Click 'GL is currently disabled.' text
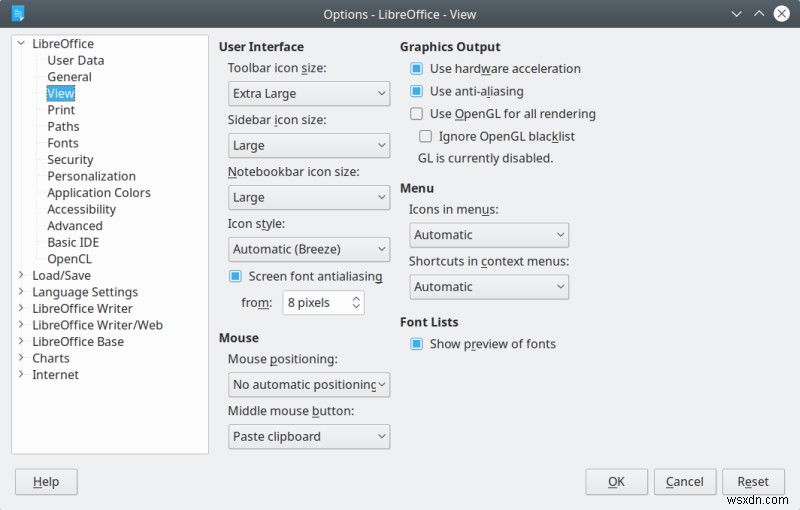800x510 pixels. click(485, 159)
